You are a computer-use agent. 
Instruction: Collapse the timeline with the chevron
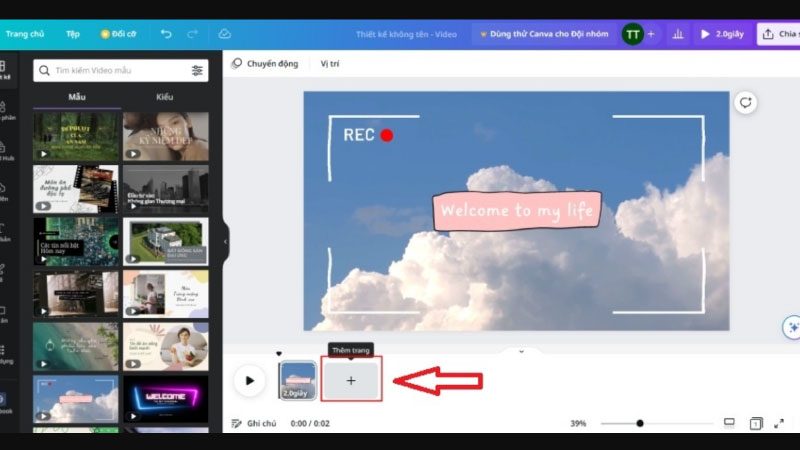tap(521, 352)
